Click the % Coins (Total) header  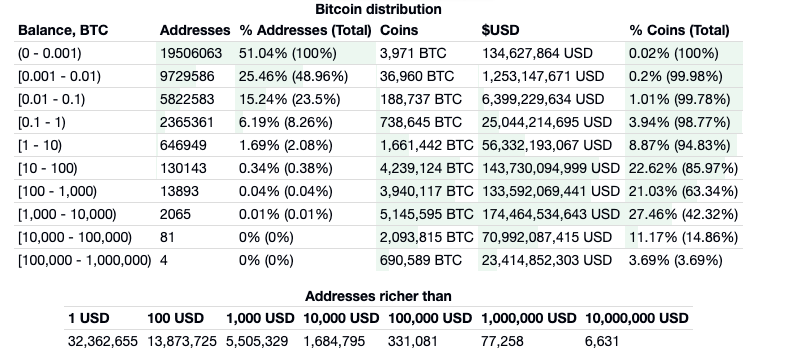679,30
